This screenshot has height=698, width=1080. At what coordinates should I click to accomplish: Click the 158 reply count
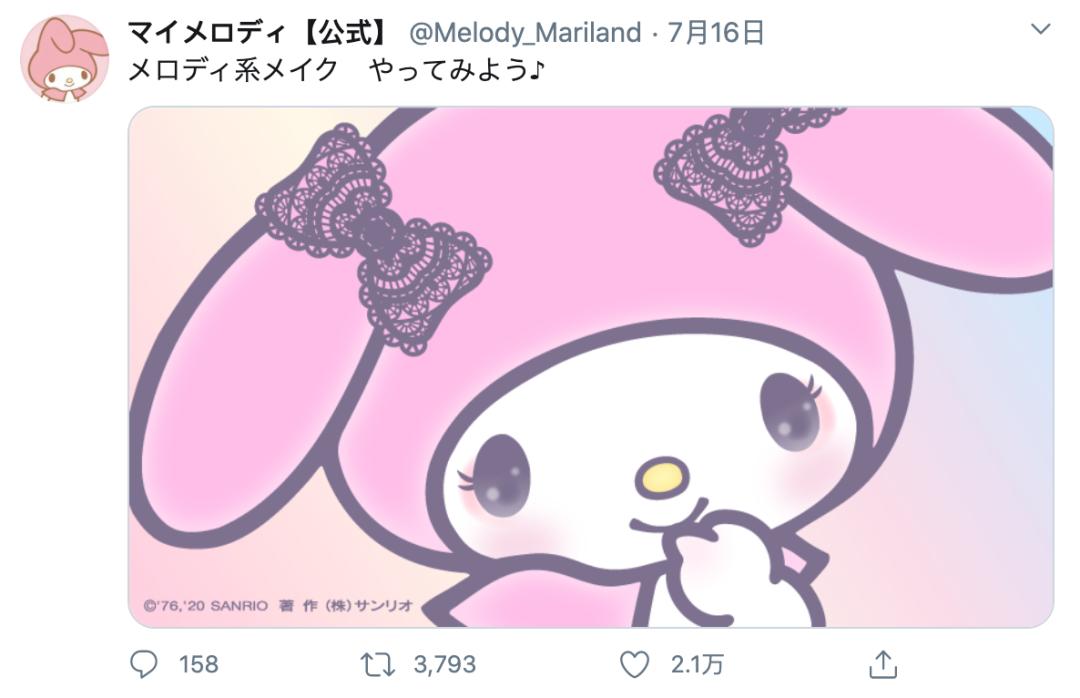tap(198, 664)
